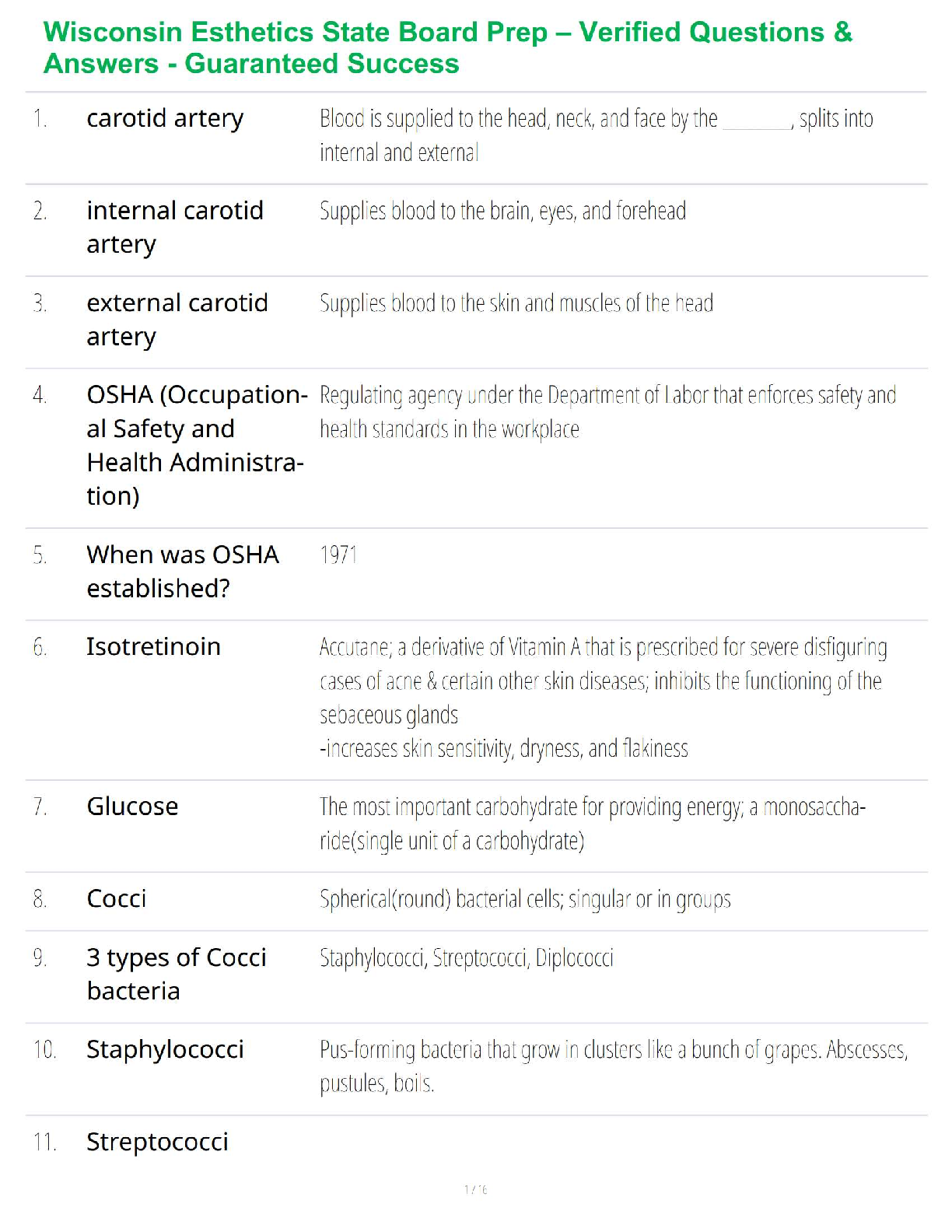Image resolution: width=952 pixels, height=1232 pixels.
Task: Click the "Pus-forming bacteria" definition
Action: 613,1066
